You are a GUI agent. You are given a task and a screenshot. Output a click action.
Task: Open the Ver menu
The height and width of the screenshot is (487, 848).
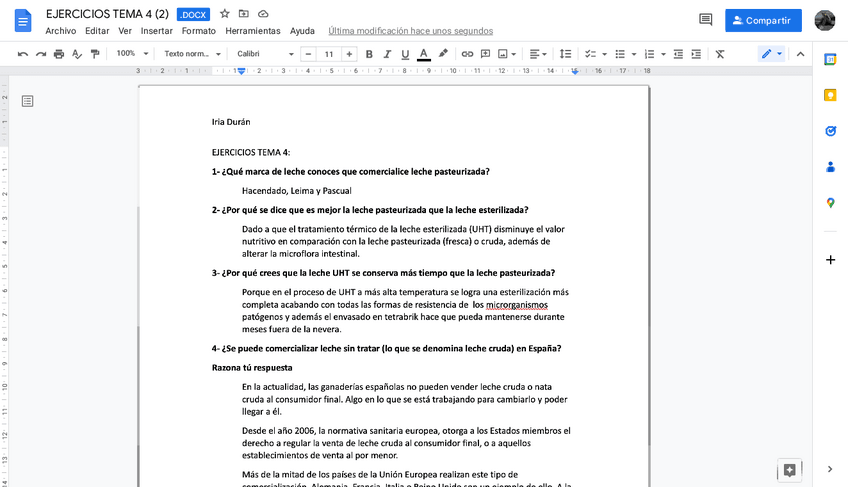click(125, 31)
